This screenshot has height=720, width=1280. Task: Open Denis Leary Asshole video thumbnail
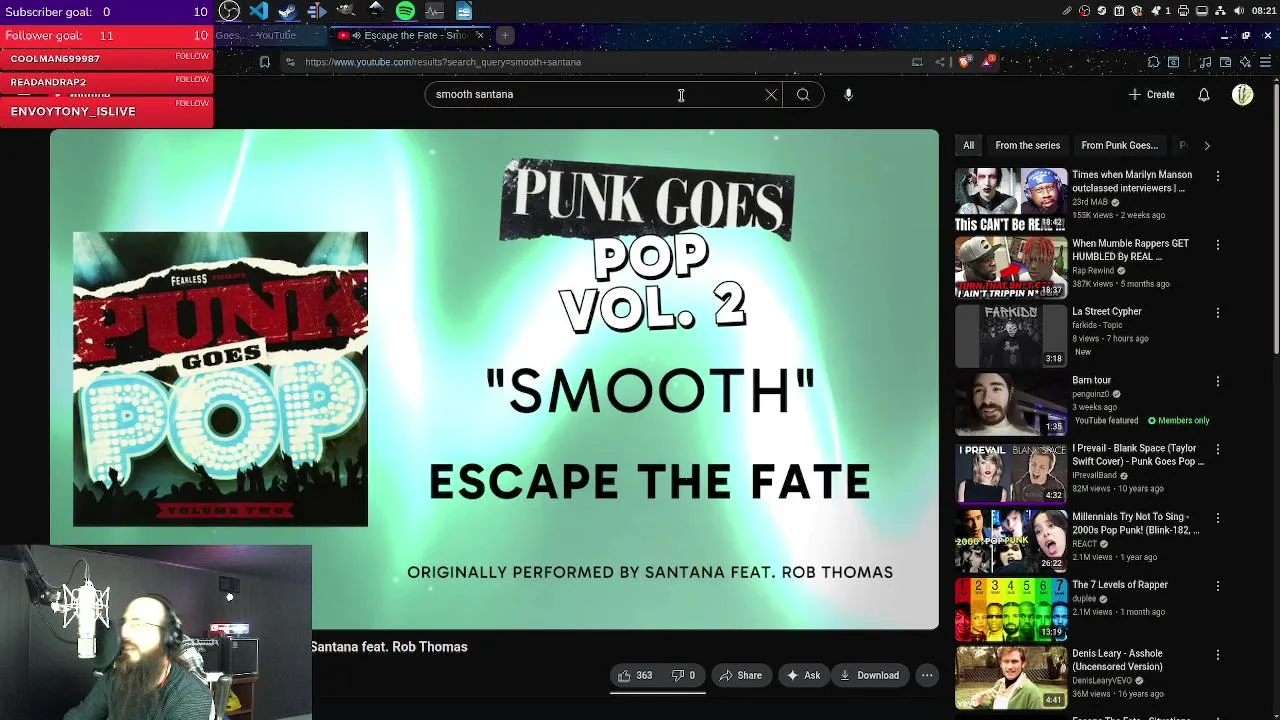[1011, 679]
